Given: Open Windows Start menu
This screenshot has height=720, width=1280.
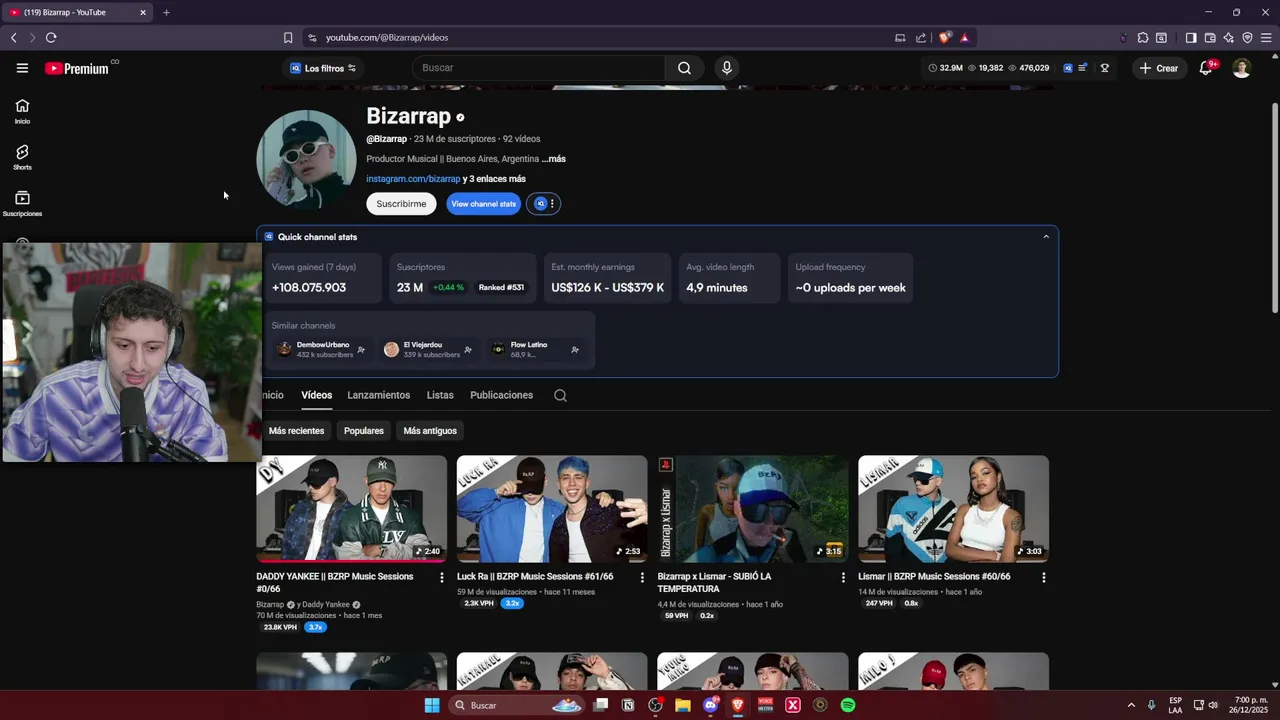Looking at the screenshot, I should [432, 705].
